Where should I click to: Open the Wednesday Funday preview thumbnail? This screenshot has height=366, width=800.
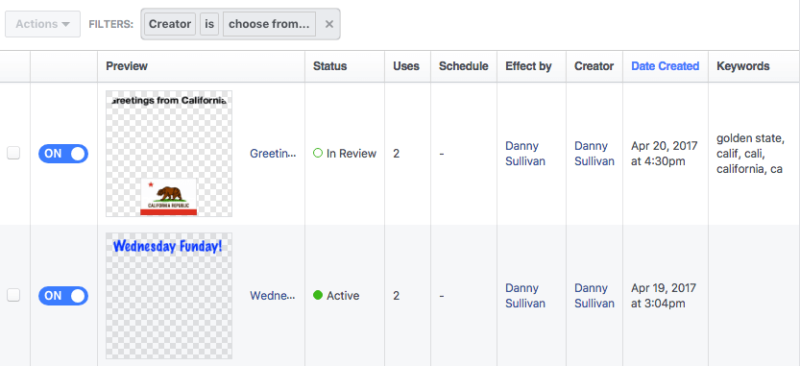click(169, 296)
